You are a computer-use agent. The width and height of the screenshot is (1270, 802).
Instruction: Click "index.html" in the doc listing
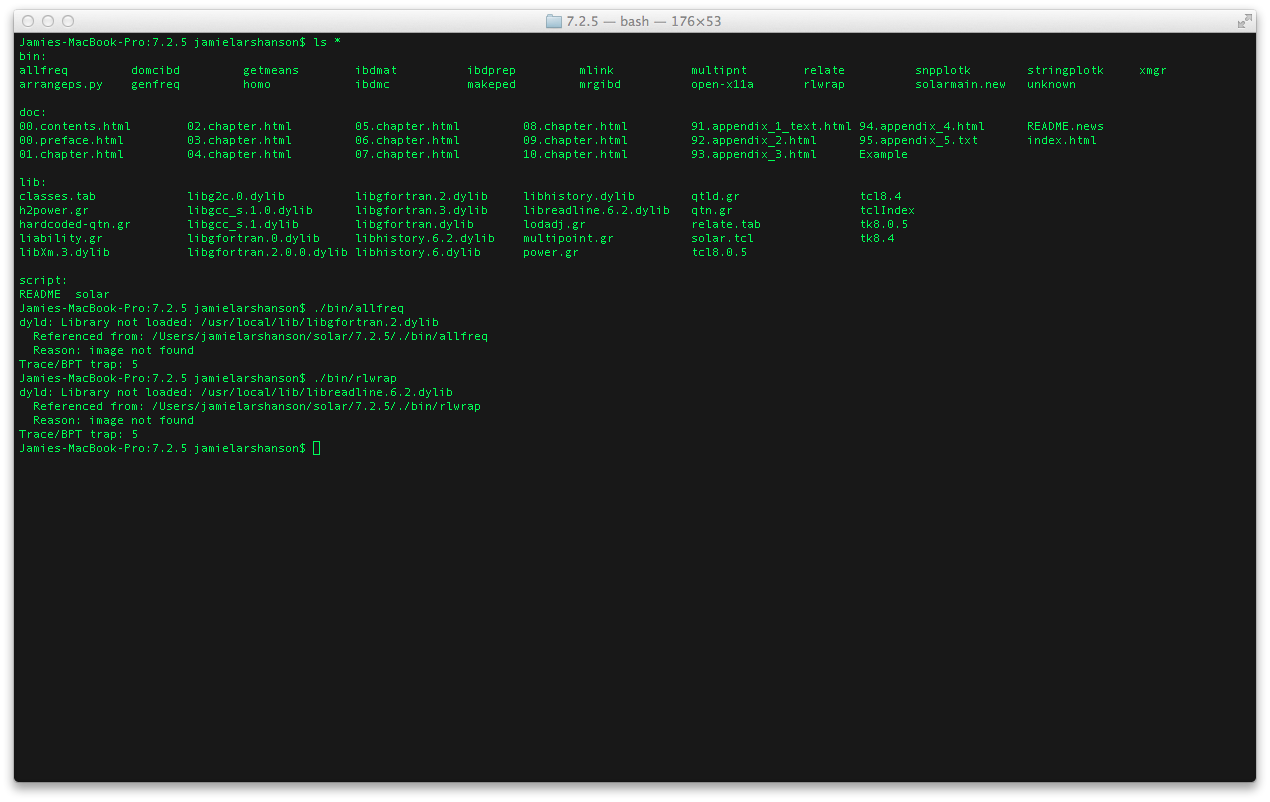click(x=1061, y=140)
